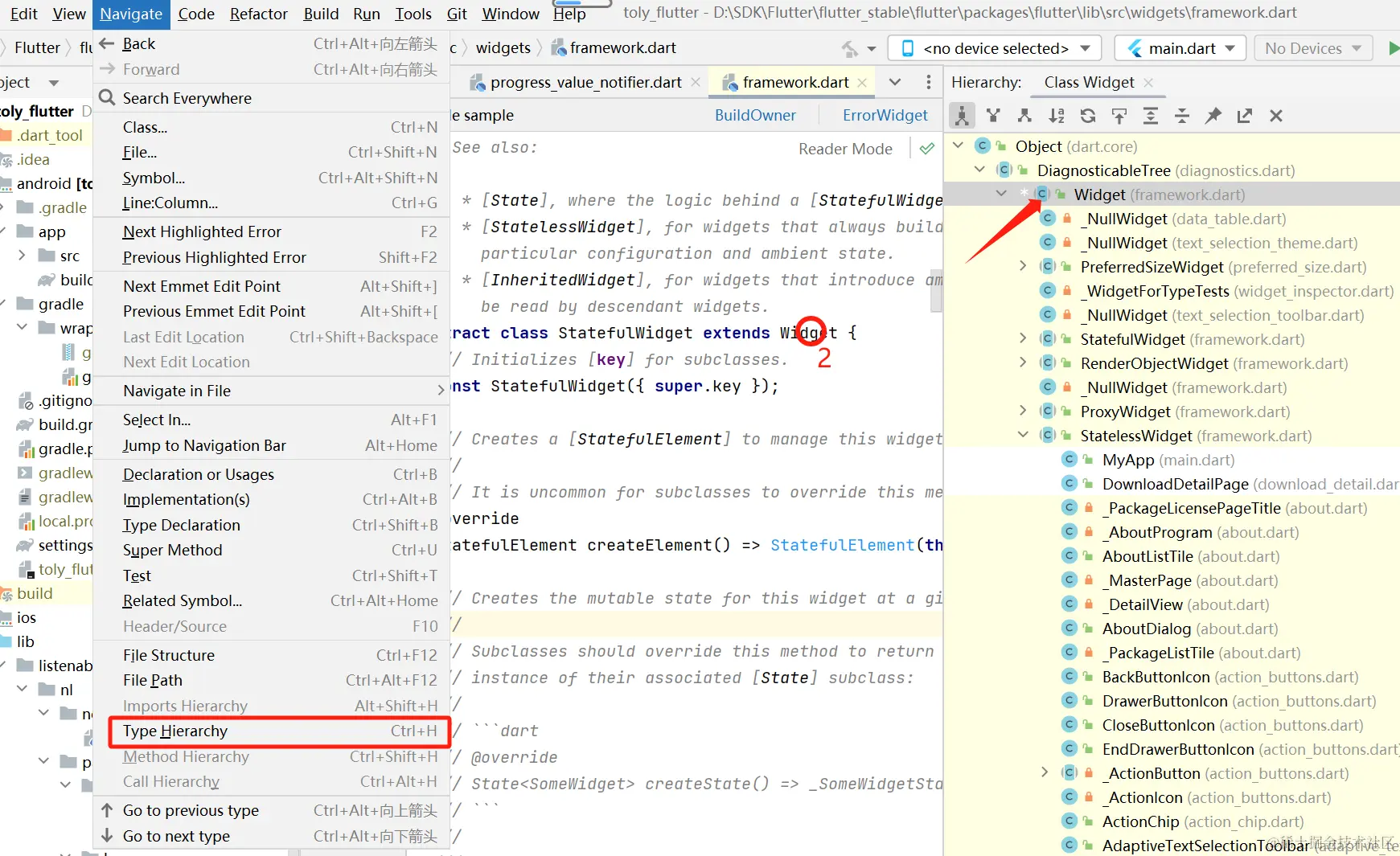Collapse all hierarchy nodes
This screenshot has height=856, width=1400.
(x=1181, y=116)
